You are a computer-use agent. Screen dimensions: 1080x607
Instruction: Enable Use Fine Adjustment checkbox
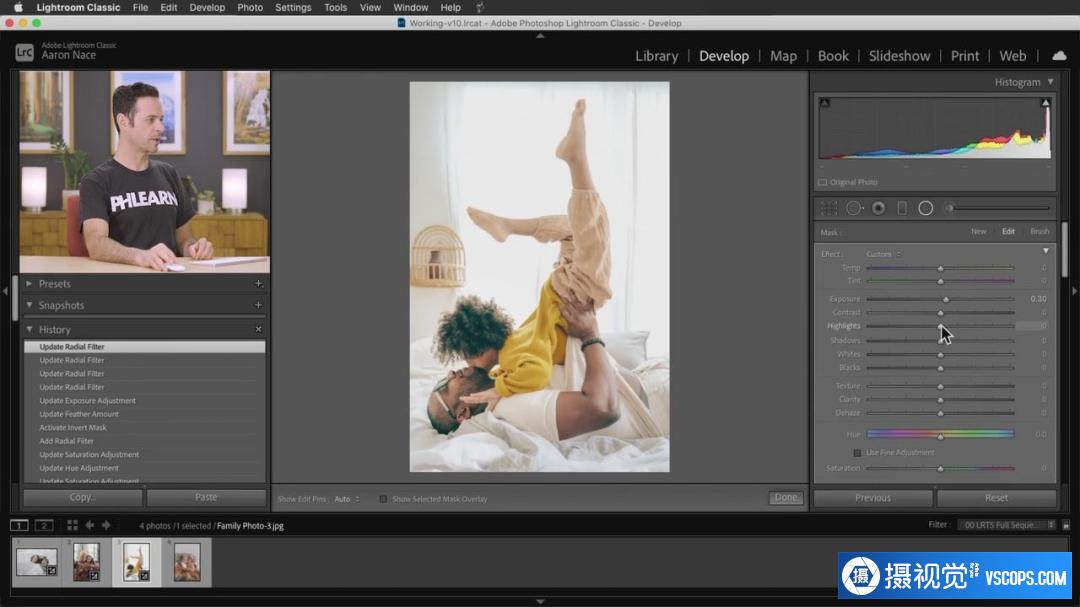(857, 453)
